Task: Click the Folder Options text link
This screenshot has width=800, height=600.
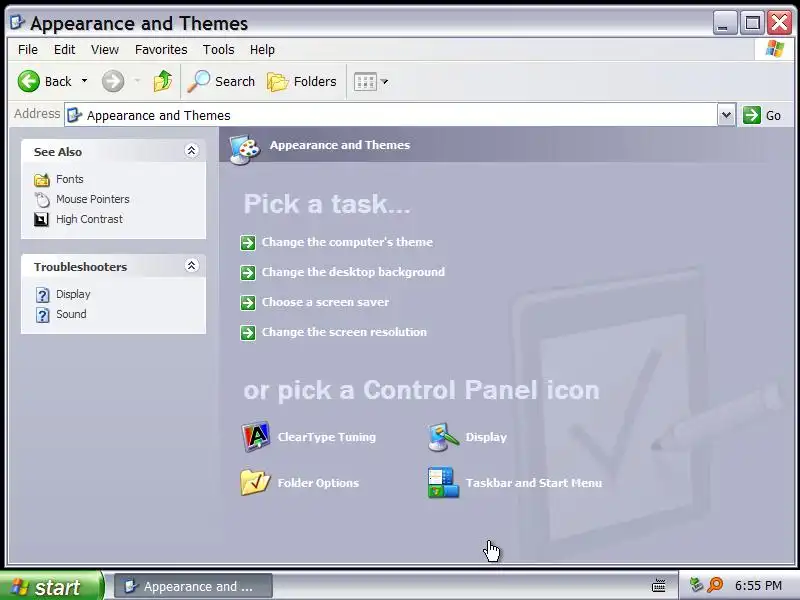Action: pos(318,483)
